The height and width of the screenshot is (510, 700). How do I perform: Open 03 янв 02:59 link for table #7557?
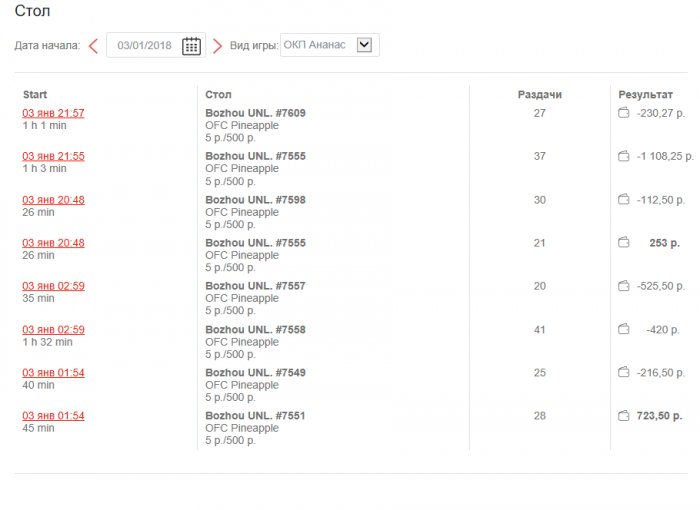click(53, 286)
